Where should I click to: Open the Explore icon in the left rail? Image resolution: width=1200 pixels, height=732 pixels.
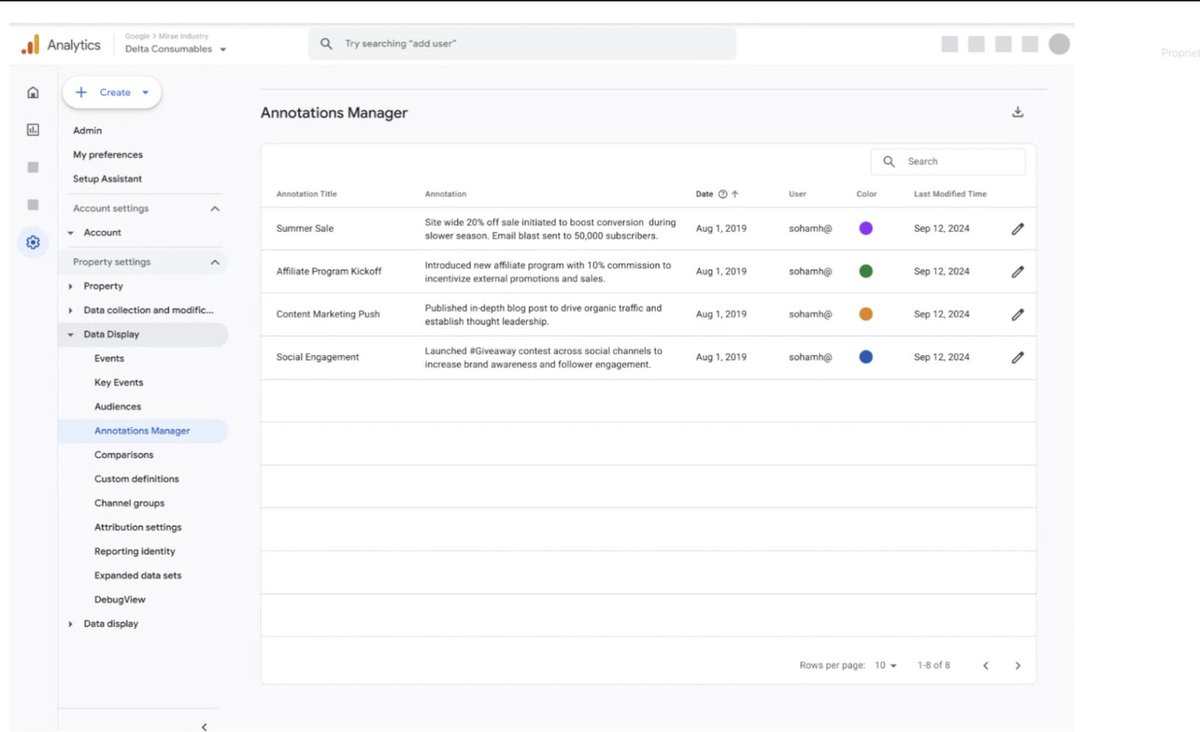[x=32, y=167]
